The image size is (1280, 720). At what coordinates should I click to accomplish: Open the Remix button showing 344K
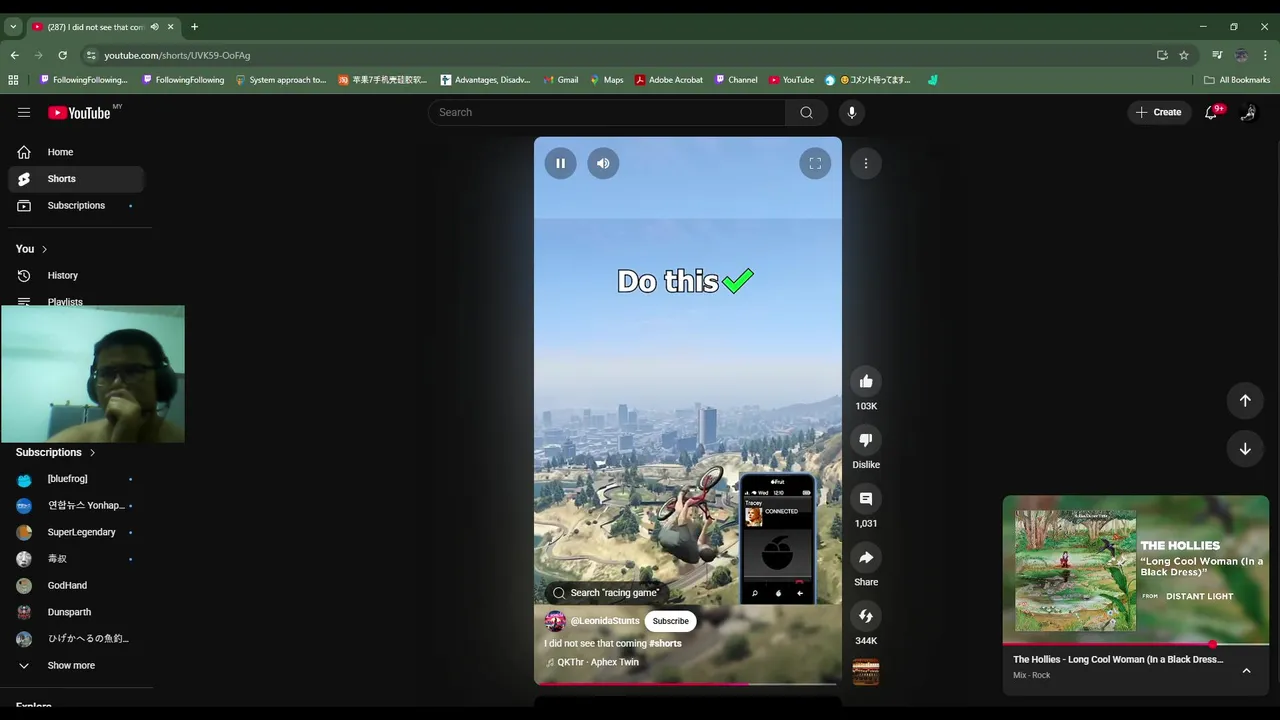tap(866, 616)
